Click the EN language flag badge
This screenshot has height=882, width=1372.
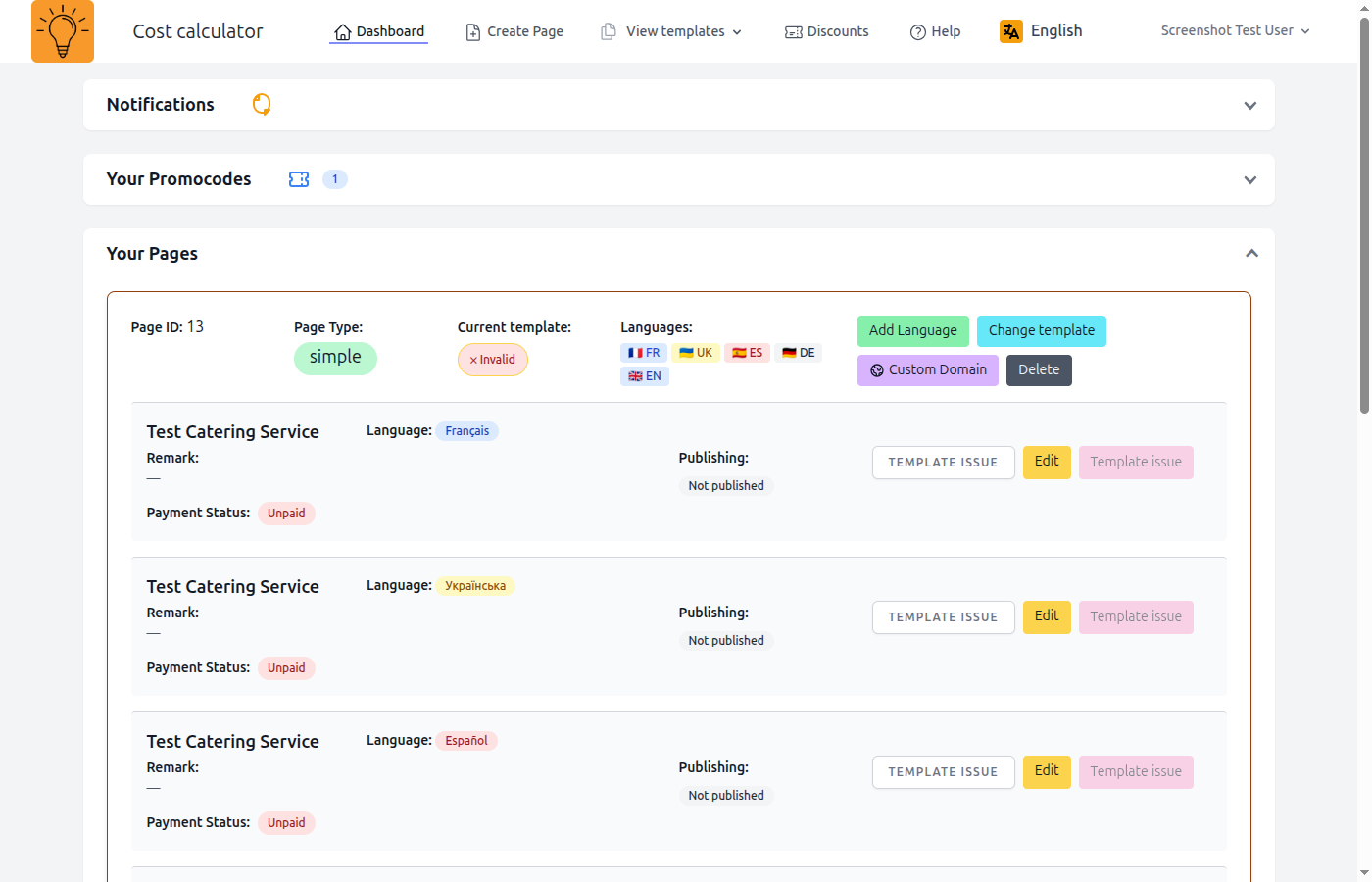pyautogui.click(x=645, y=376)
